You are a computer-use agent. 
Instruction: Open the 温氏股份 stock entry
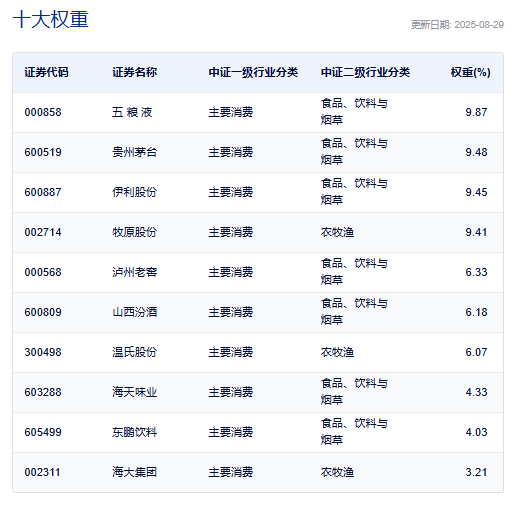134,352
